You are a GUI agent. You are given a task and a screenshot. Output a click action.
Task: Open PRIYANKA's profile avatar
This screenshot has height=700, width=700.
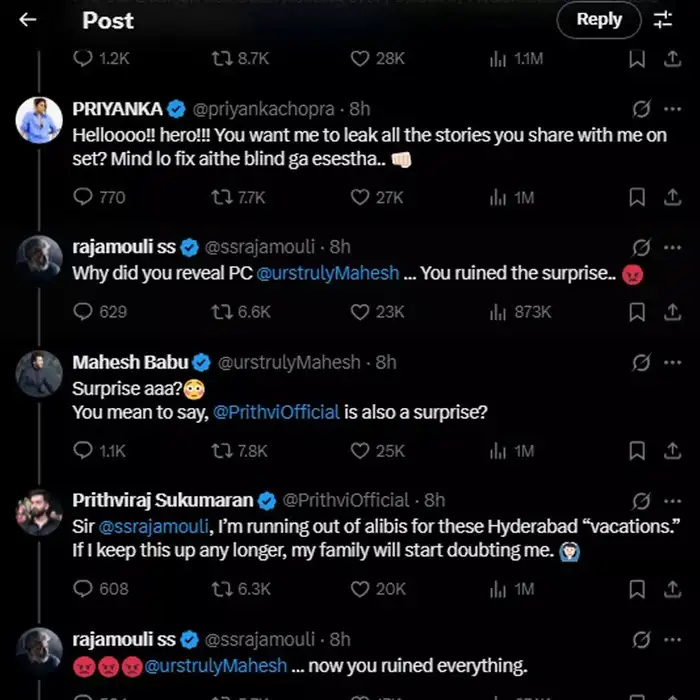pos(40,120)
